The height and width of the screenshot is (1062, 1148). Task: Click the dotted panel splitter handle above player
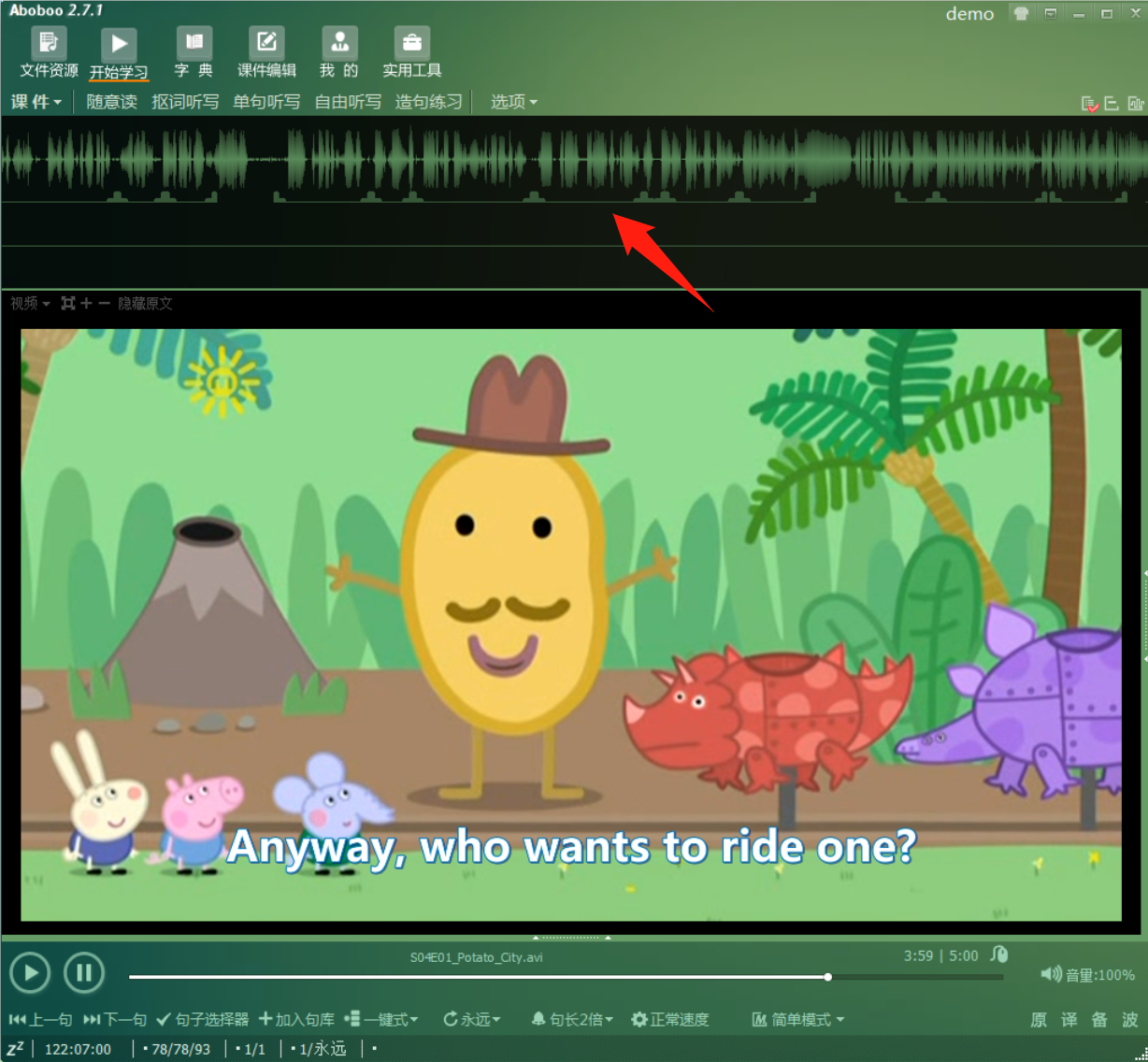(571, 937)
